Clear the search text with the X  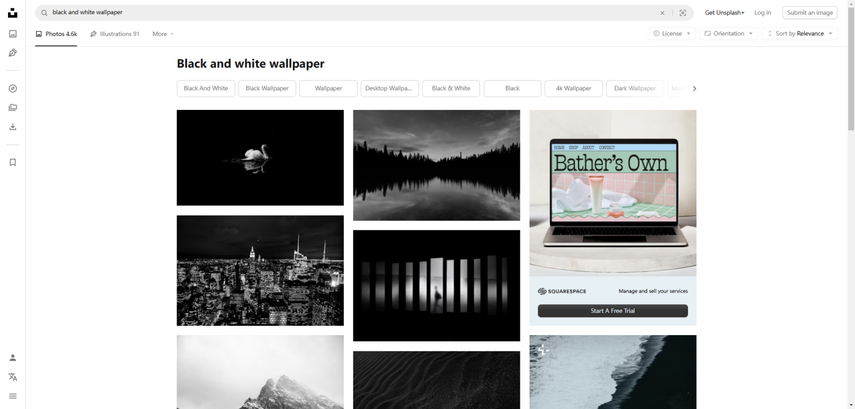click(x=662, y=13)
